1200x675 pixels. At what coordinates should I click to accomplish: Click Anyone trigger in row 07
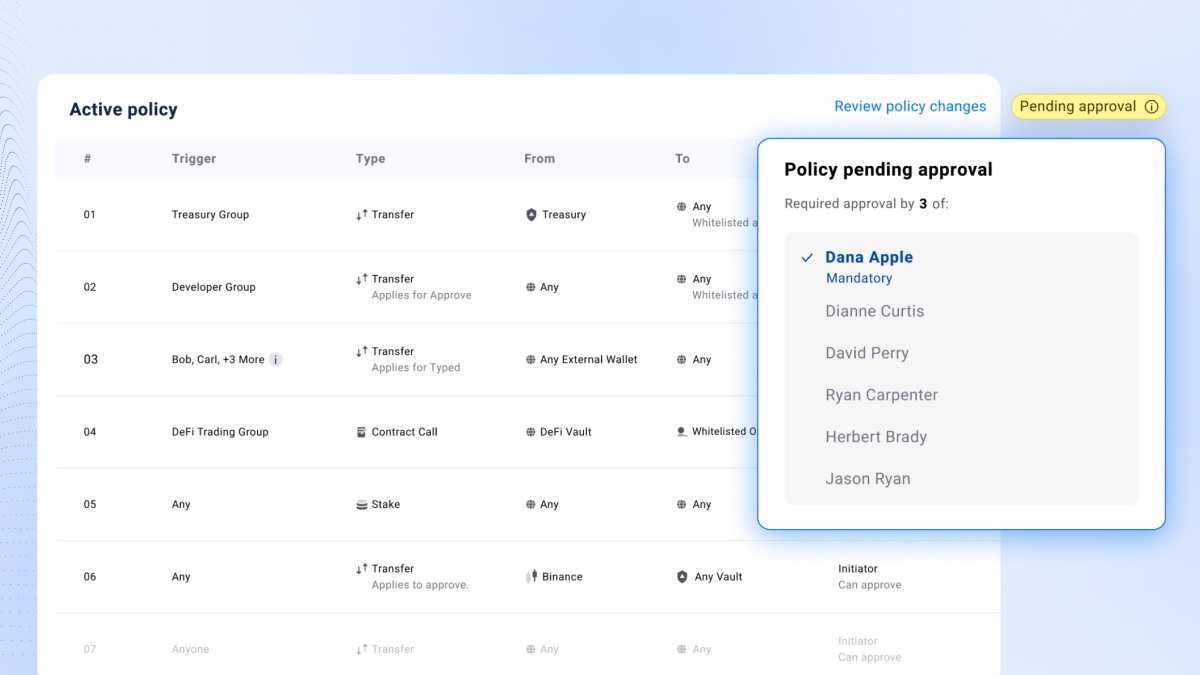190,649
